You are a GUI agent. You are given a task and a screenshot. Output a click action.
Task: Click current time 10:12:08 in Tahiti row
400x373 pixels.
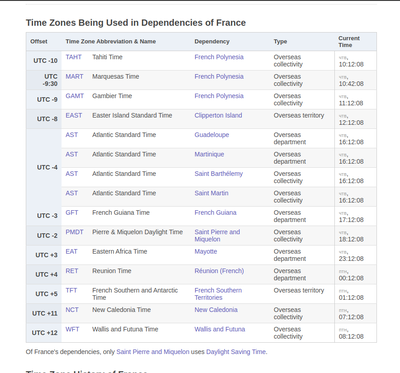click(351, 64)
